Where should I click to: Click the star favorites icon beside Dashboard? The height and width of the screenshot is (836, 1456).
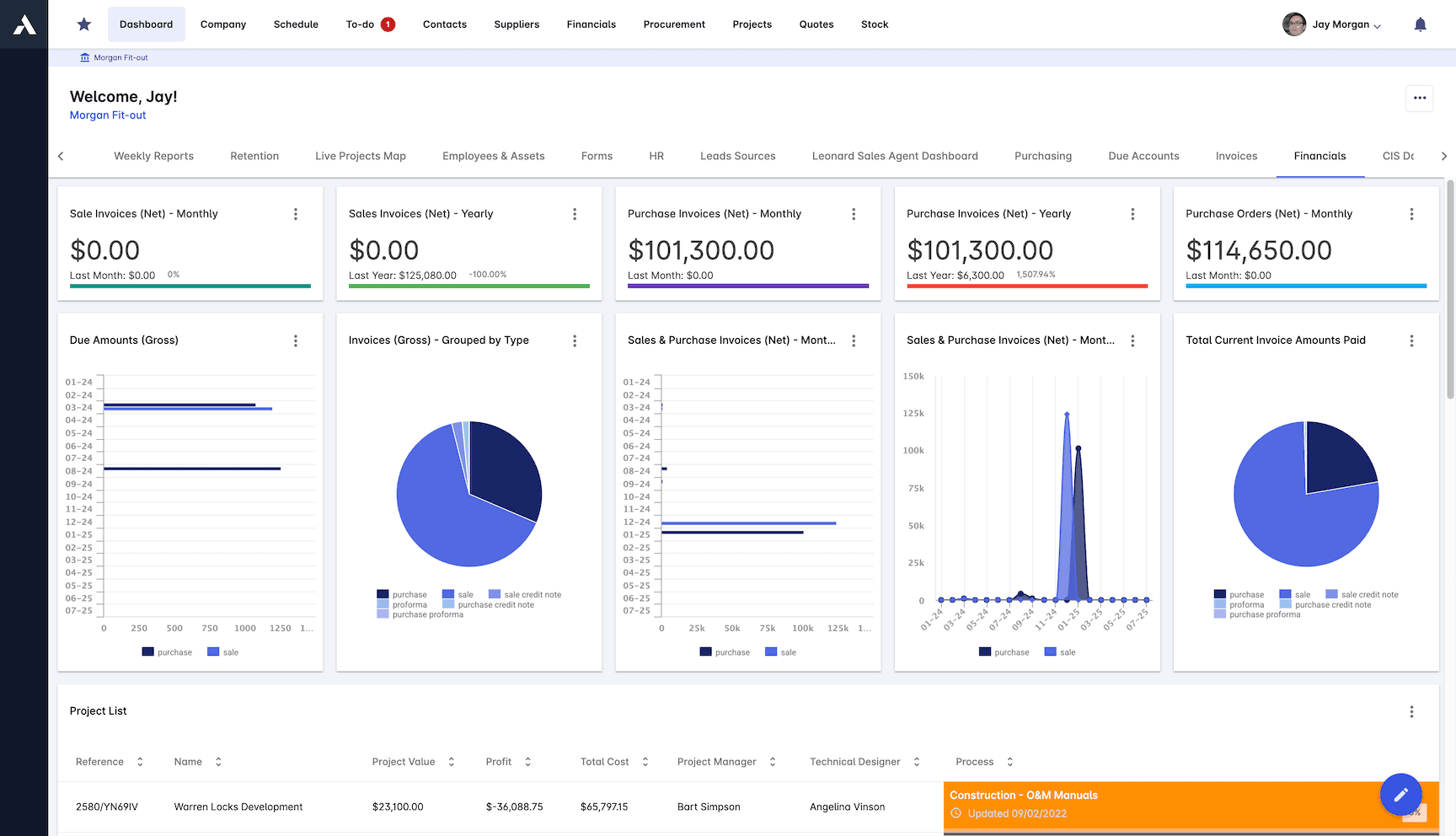tap(83, 24)
